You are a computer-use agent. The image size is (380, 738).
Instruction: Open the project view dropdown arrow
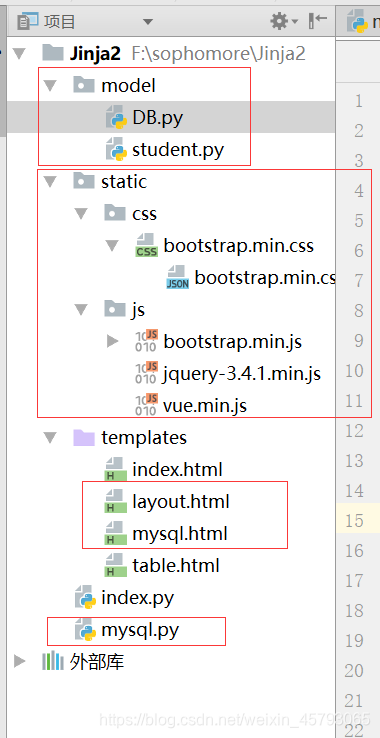pos(148,22)
